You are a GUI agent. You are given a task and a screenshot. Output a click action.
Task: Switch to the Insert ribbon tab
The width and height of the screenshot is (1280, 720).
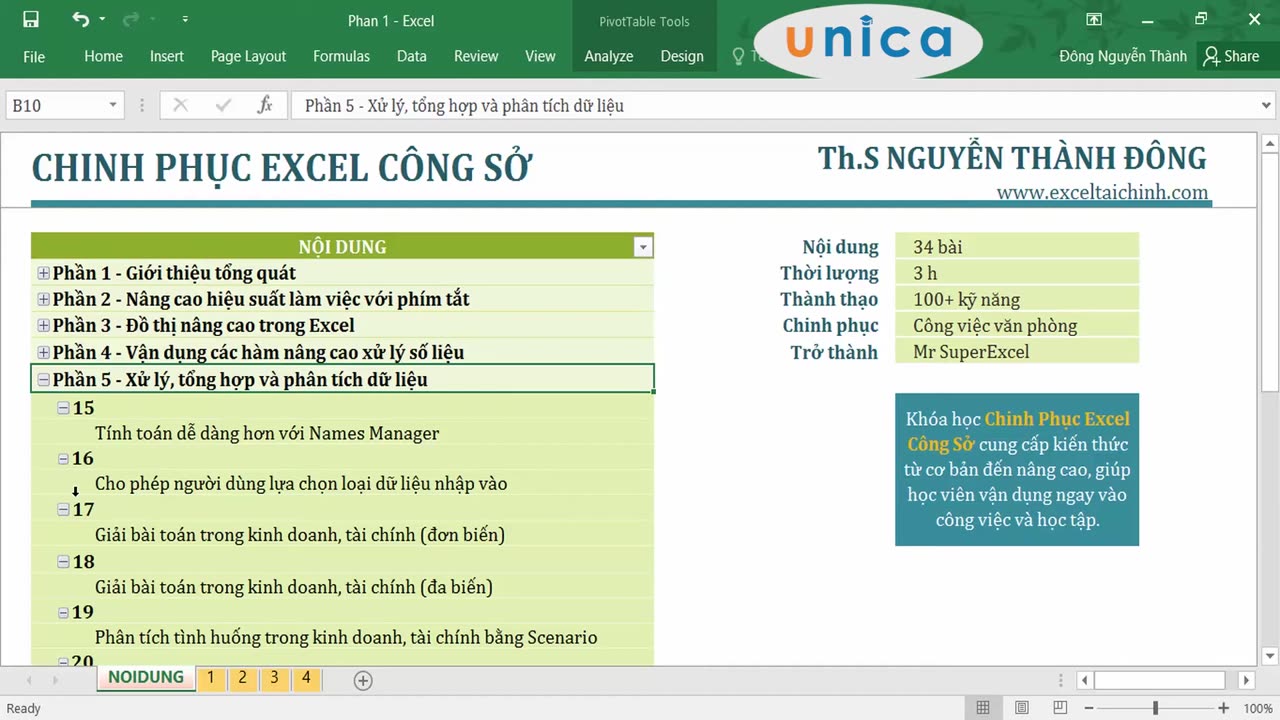(x=167, y=56)
